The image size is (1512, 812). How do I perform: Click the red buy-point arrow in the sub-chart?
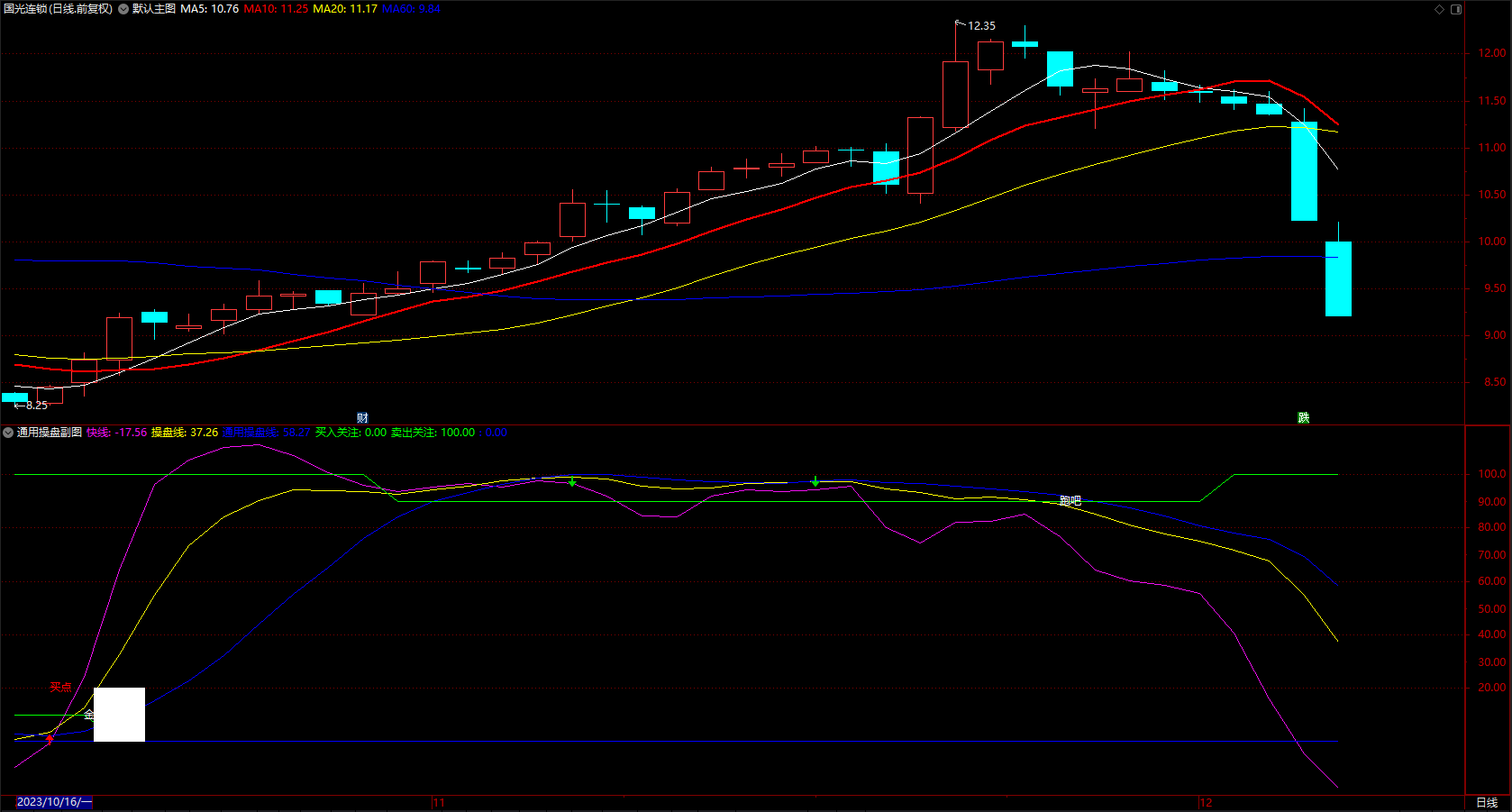[50, 738]
